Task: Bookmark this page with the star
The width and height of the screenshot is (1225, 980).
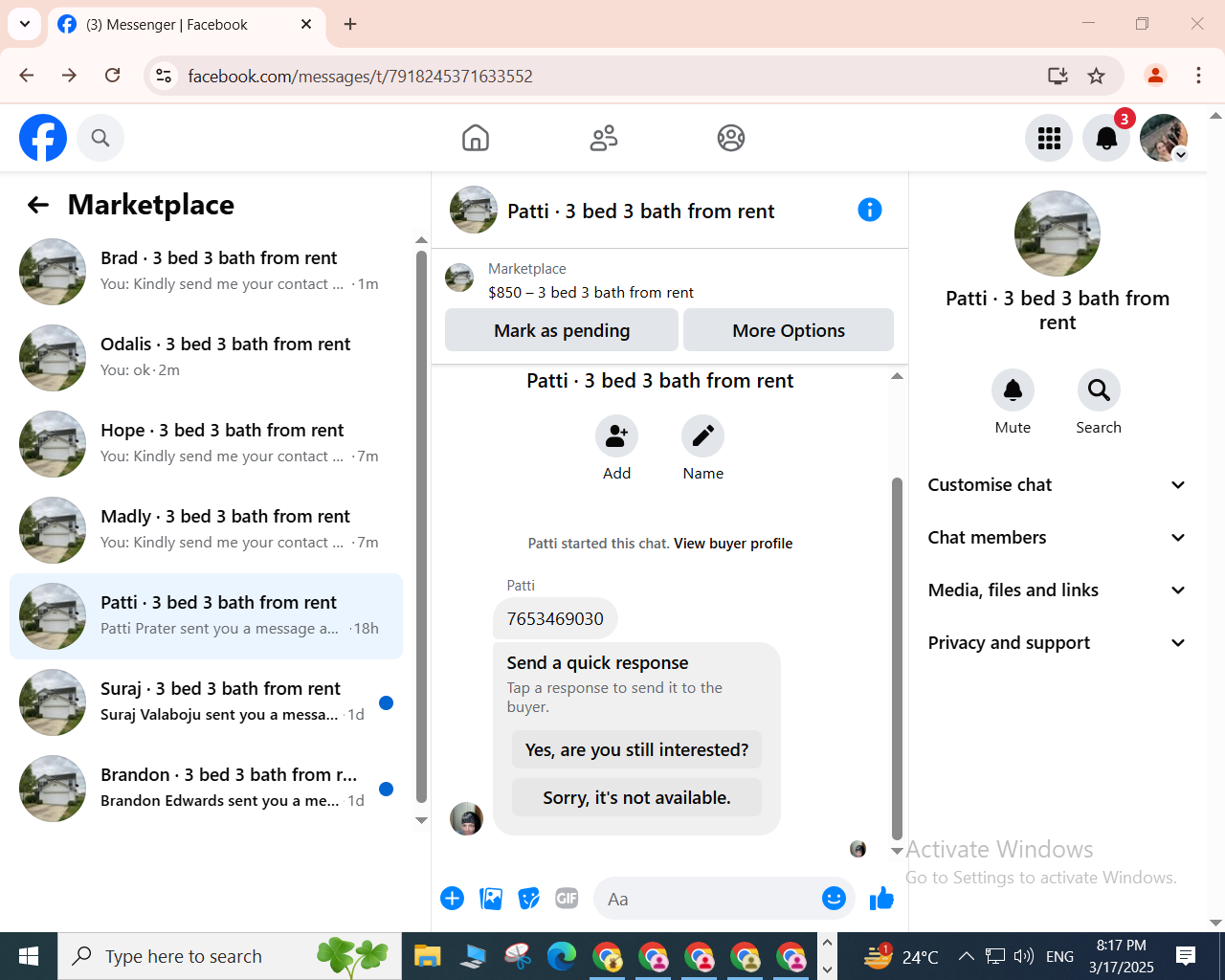Action: (x=1097, y=76)
